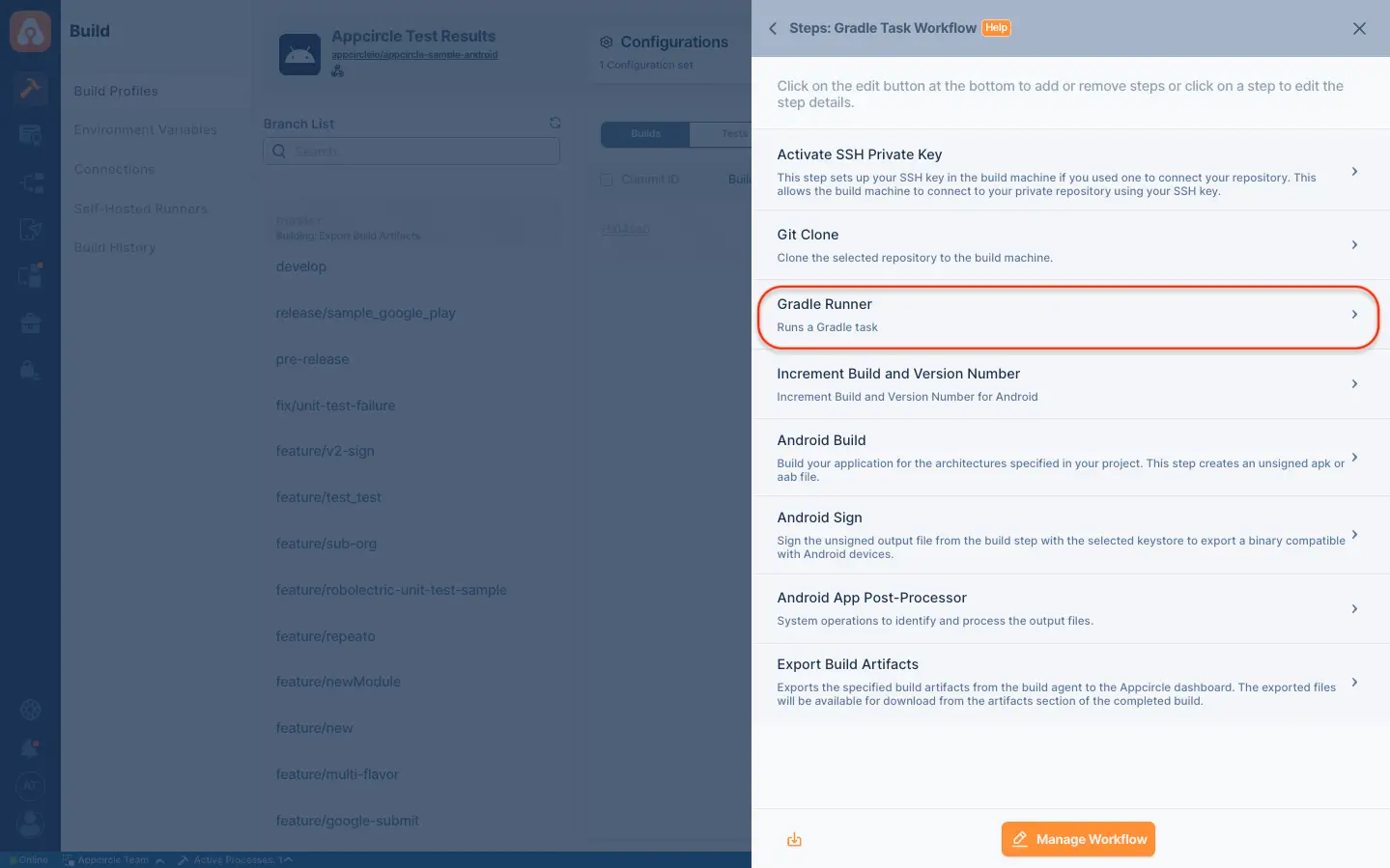Click the Online status indicator
The image size is (1390, 868).
tap(28, 860)
